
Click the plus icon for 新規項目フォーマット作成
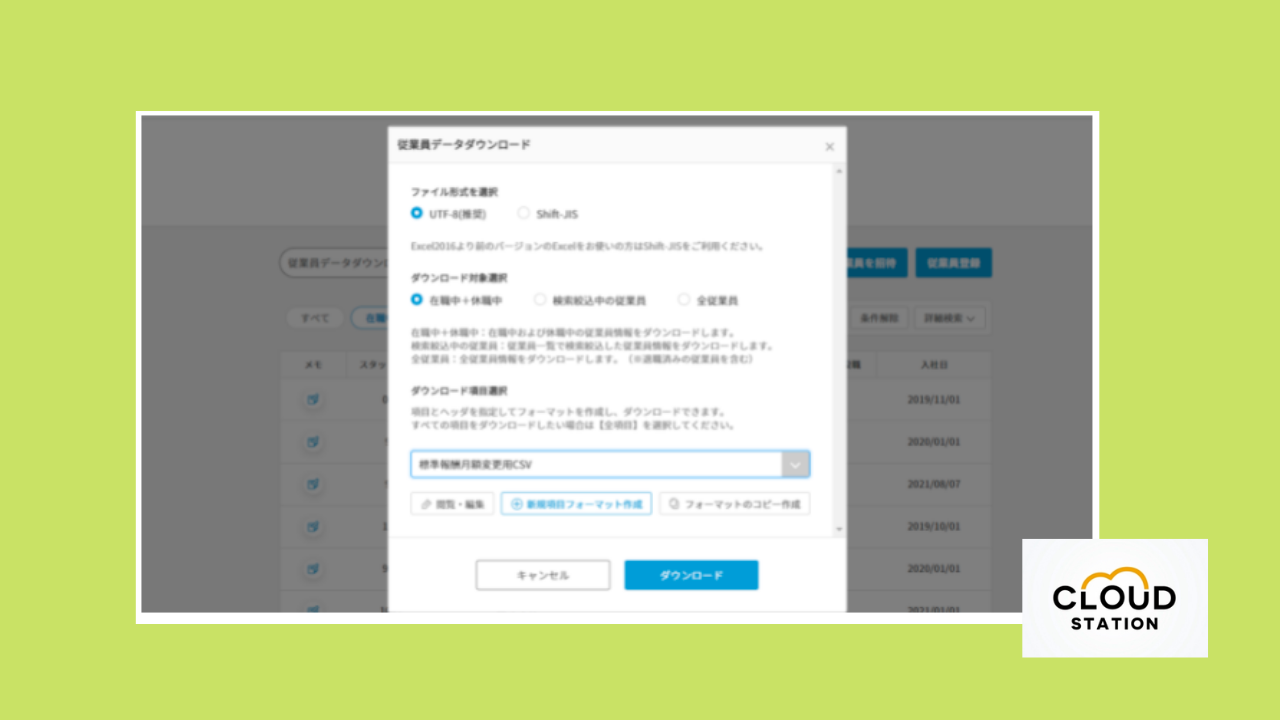[516, 504]
